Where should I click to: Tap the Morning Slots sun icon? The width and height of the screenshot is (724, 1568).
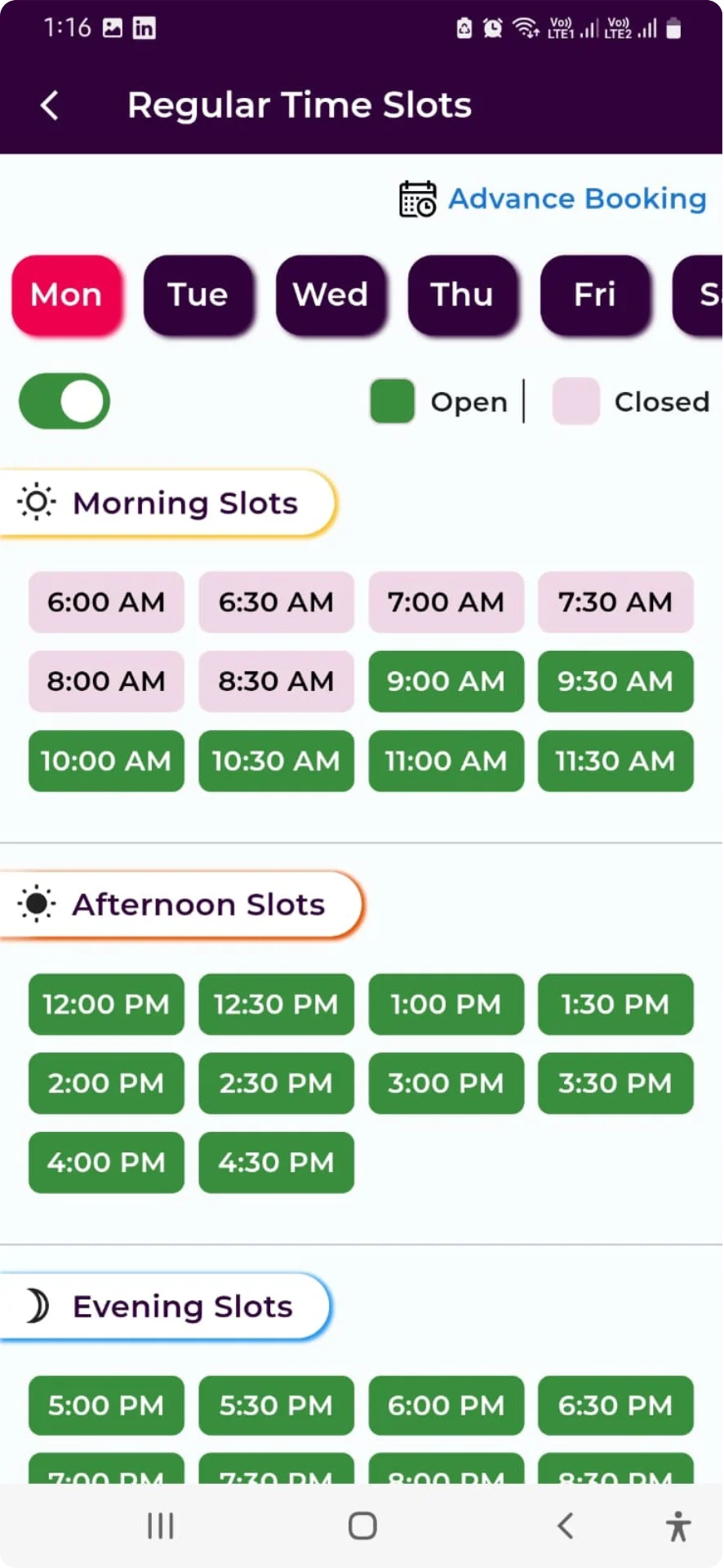[37, 502]
